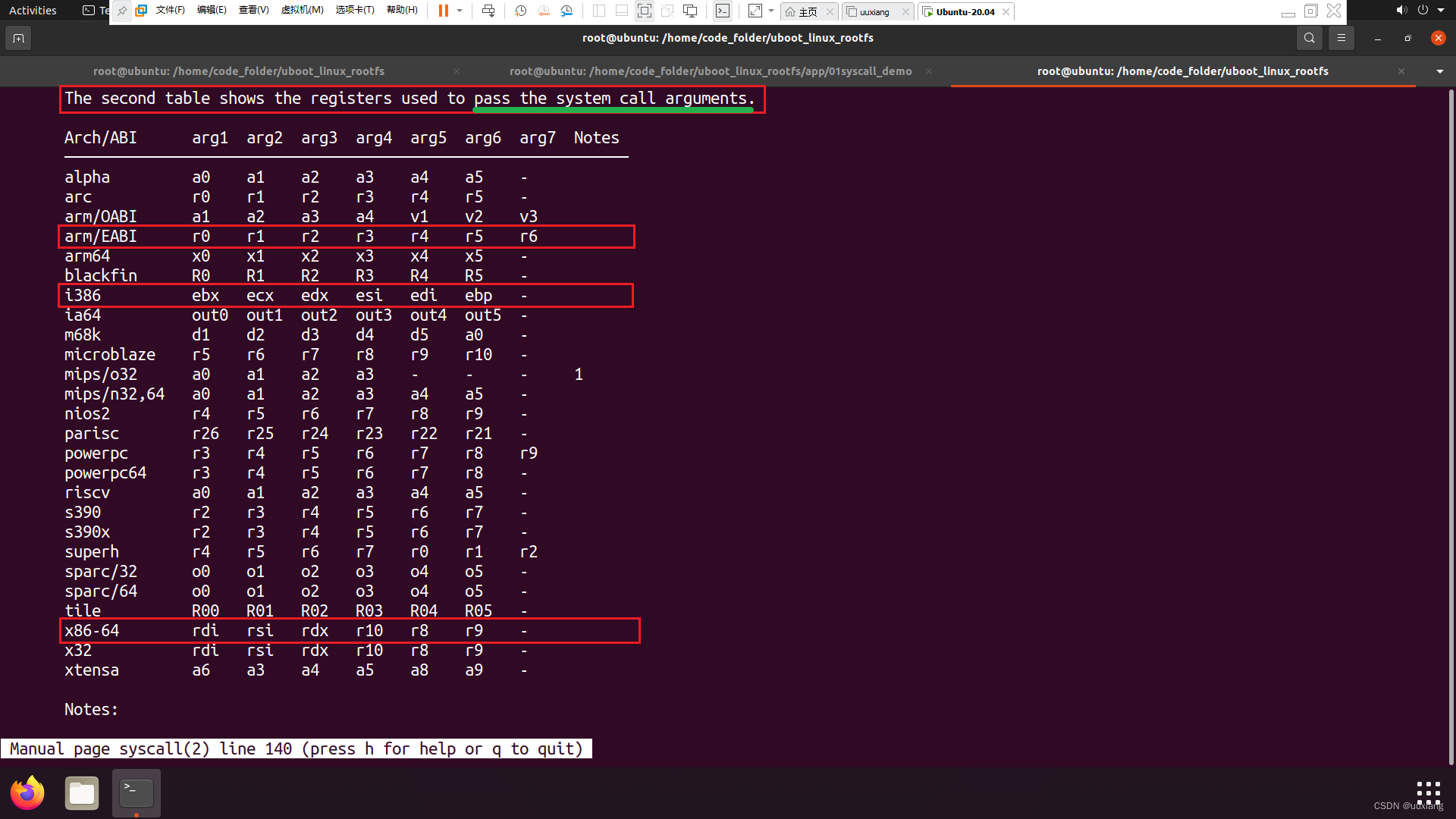Expand the system menu arrow

coord(1441,11)
